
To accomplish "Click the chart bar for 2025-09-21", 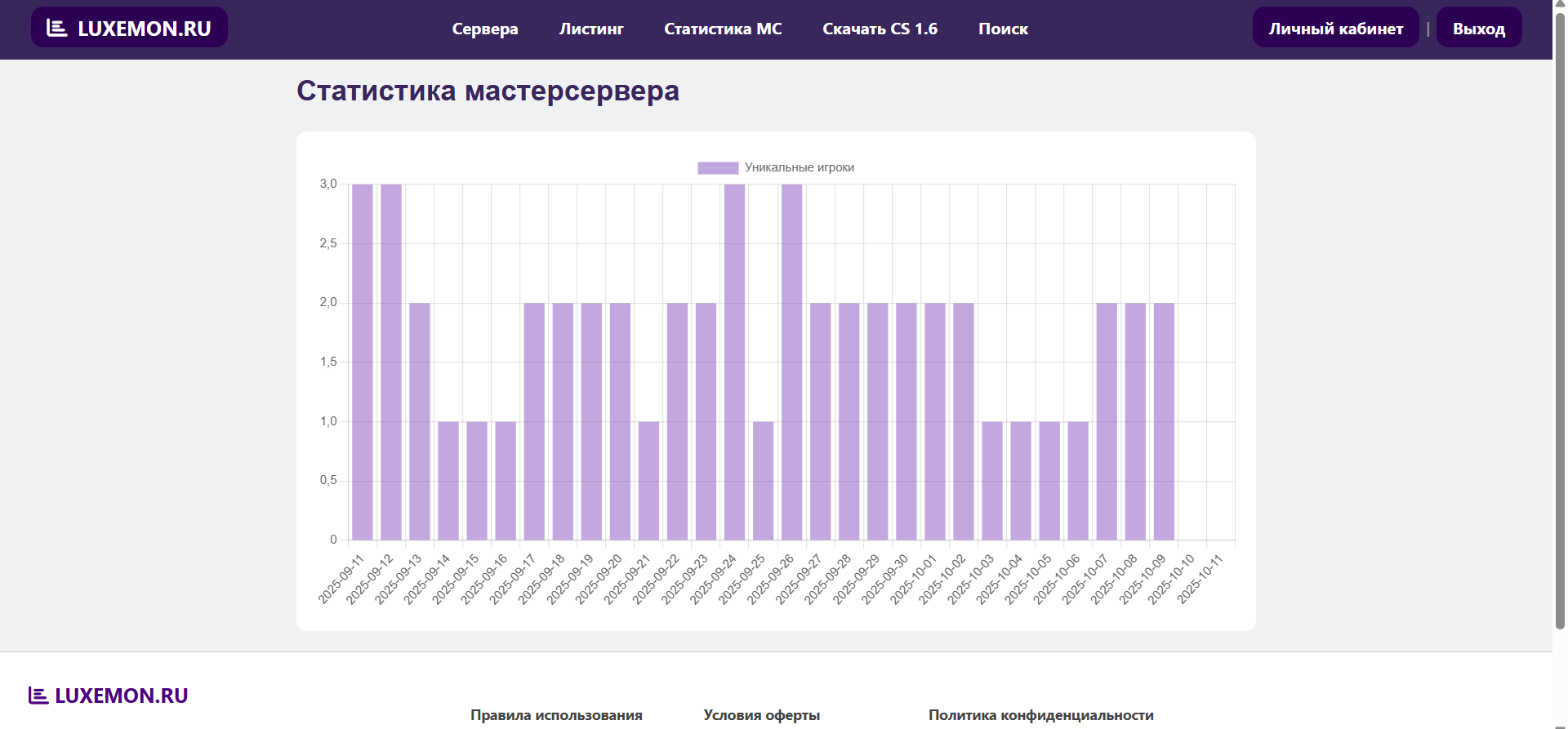I will pos(648,480).
